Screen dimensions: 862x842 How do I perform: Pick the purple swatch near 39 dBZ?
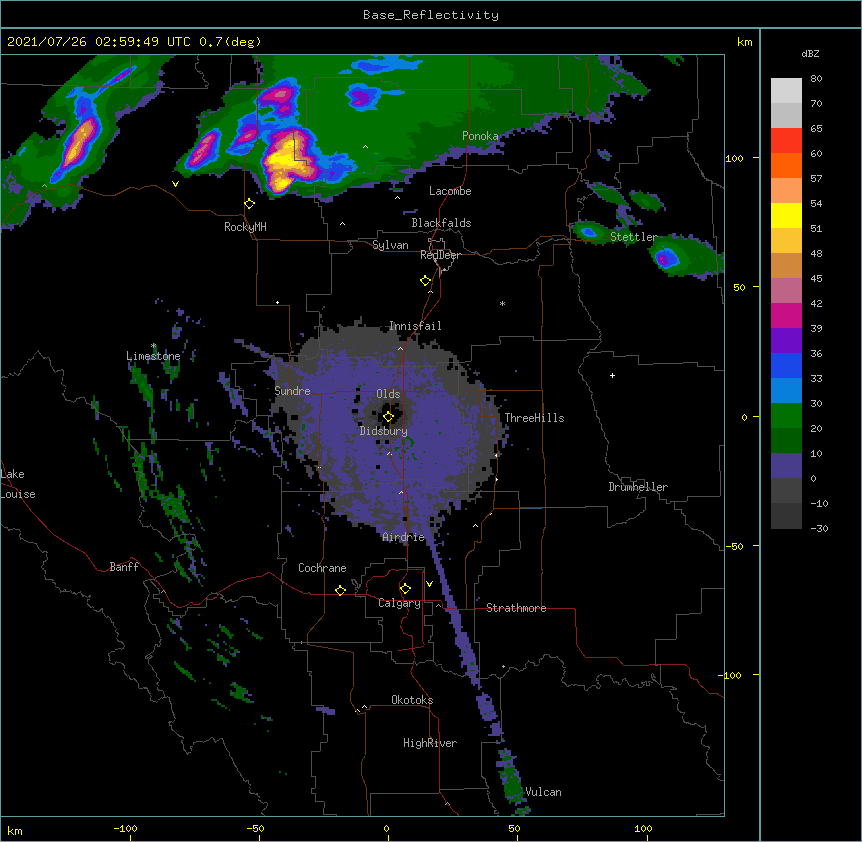pos(786,340)
